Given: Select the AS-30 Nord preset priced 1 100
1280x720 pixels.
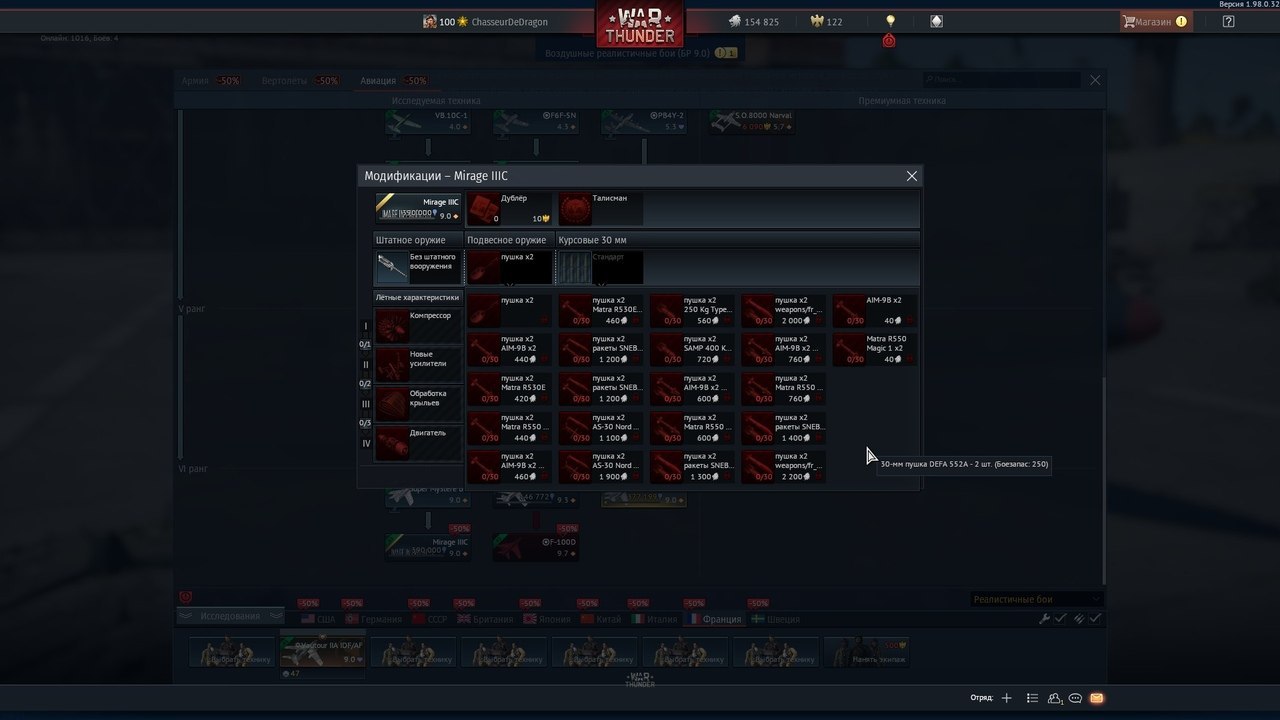Looking at the screenshot, I should [601, 428].
